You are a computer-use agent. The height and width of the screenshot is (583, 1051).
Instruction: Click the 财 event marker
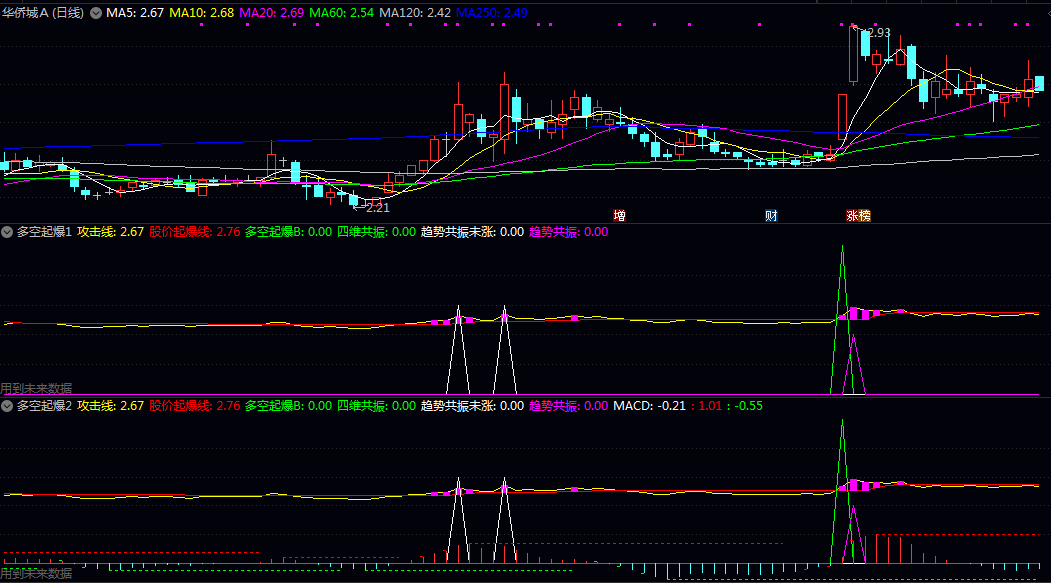(771, 216)
